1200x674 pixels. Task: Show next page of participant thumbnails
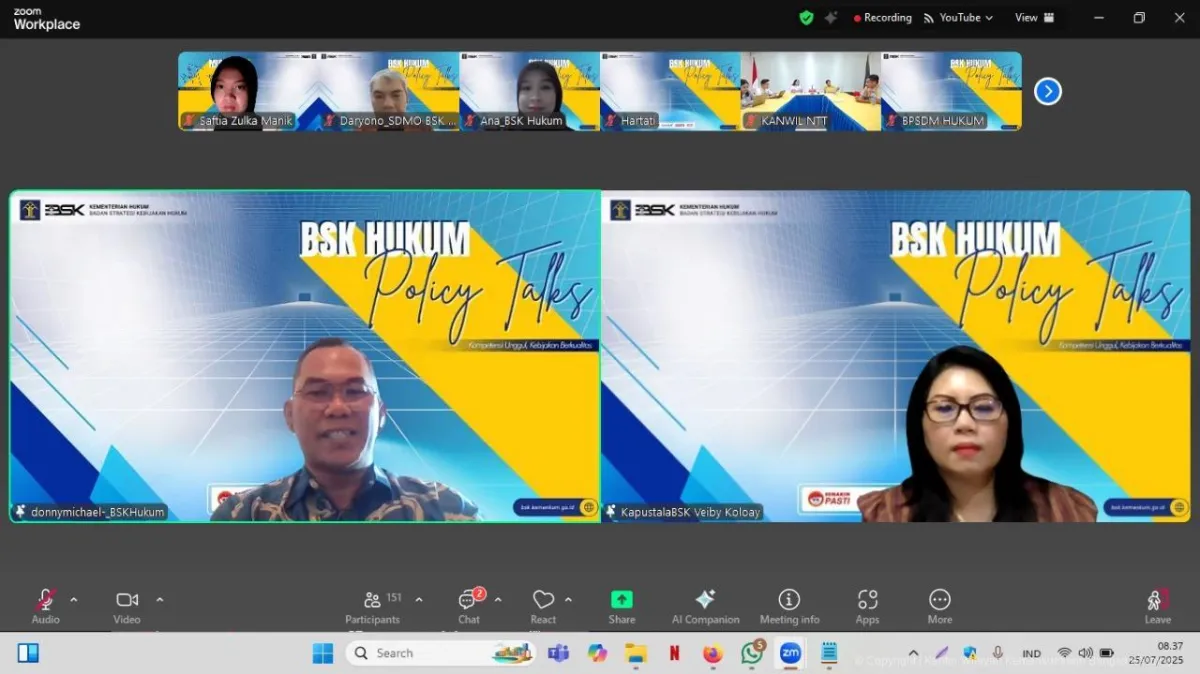coord(1047,91)
